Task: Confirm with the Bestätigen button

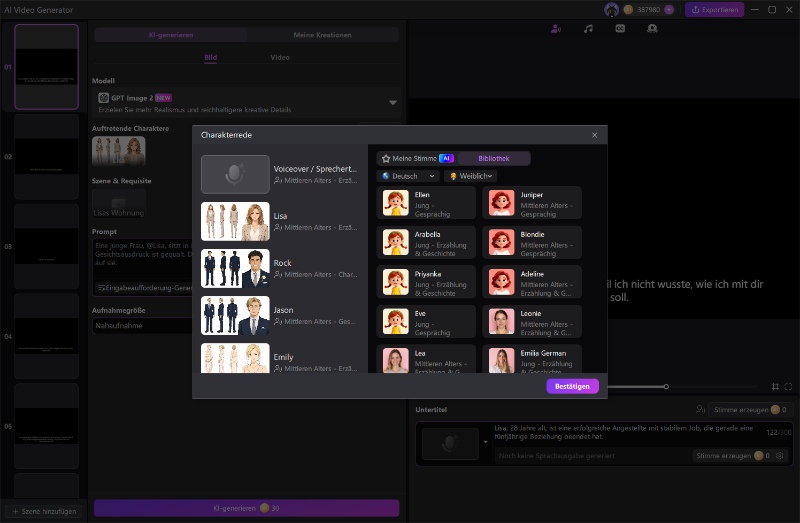Action: (572, 386)
